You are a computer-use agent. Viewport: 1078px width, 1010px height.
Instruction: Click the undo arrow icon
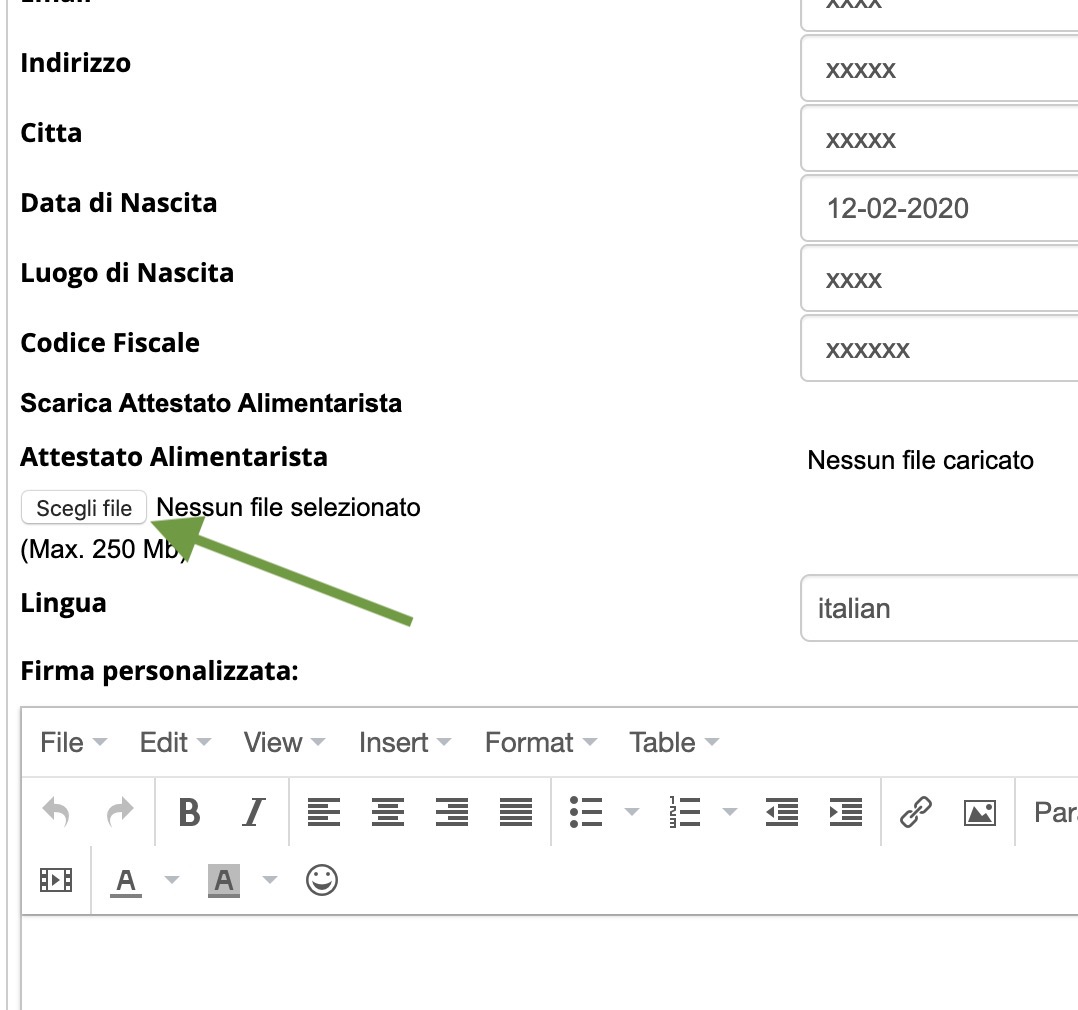tap(56, 812)
